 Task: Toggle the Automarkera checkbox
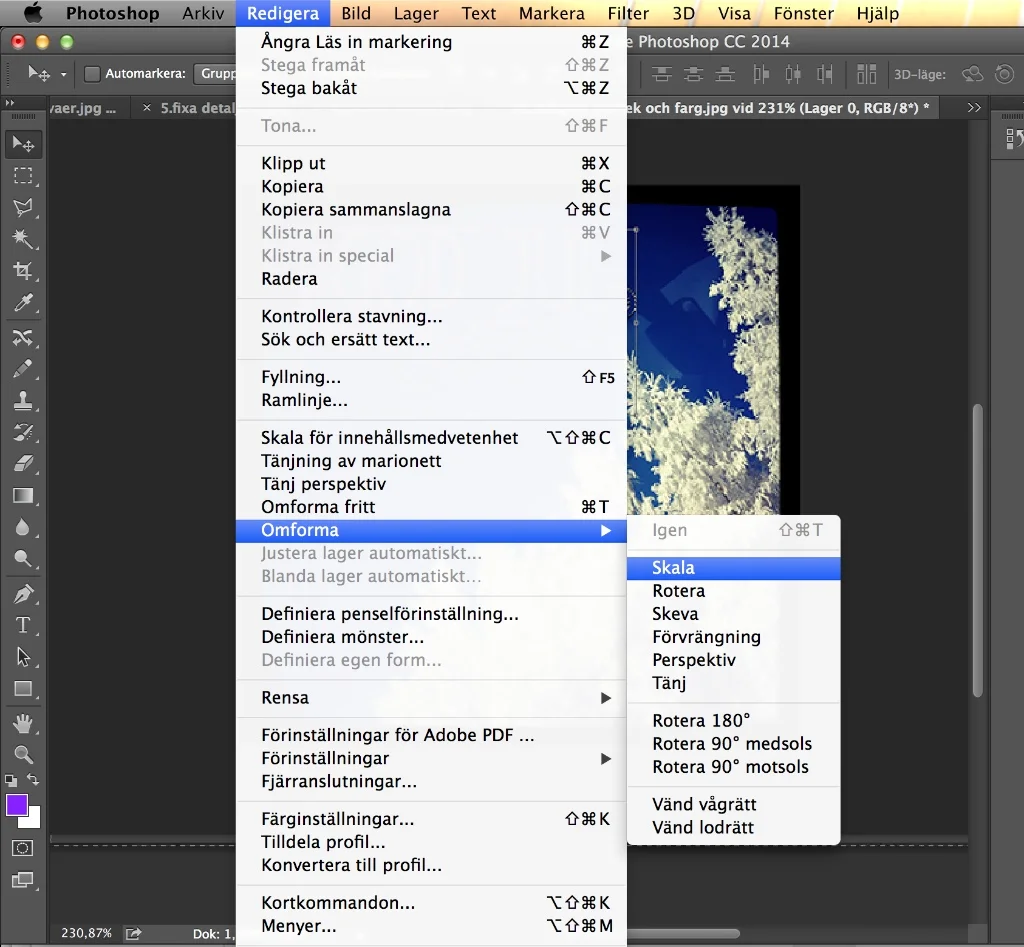92,74
